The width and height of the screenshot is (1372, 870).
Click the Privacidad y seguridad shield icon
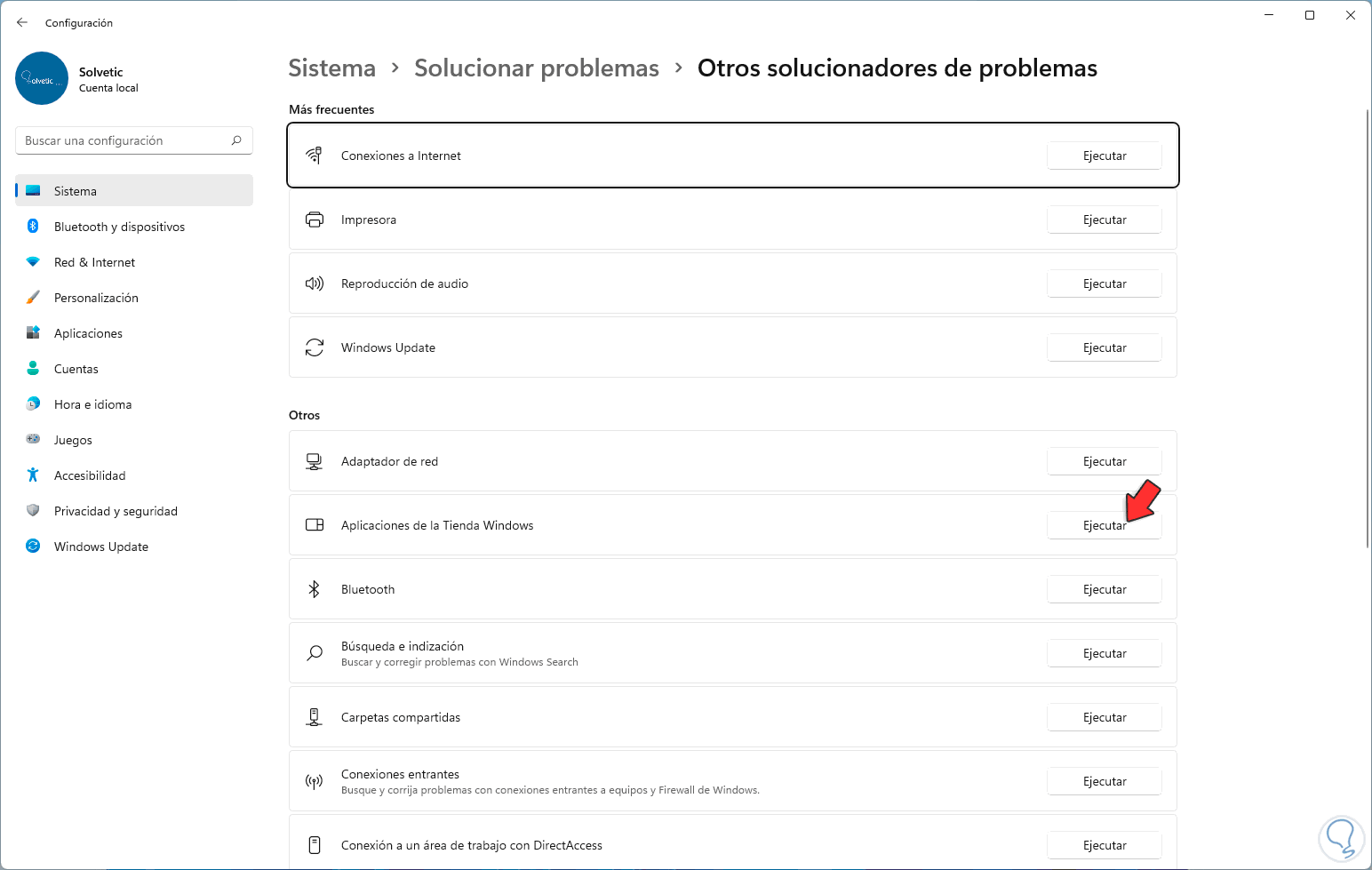point(33,511)
